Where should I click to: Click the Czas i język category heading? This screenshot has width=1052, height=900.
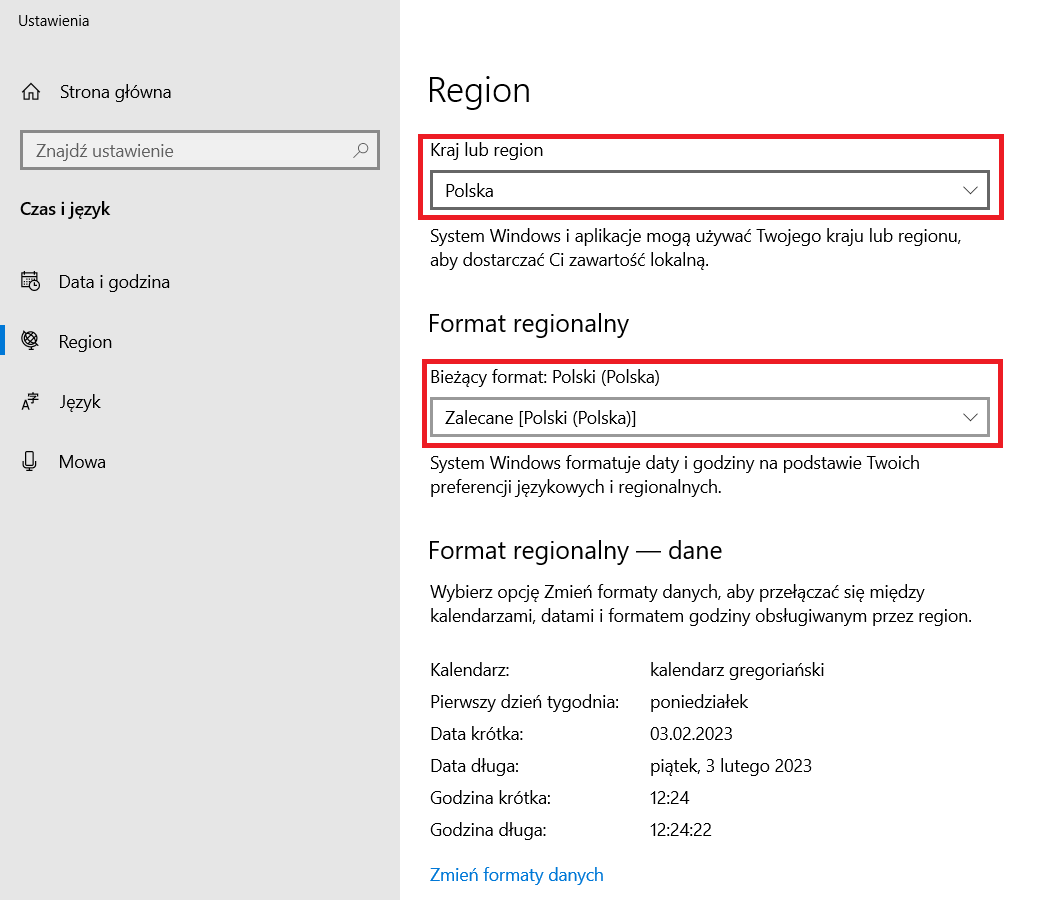pyautogui.click(x=65, y=210)
